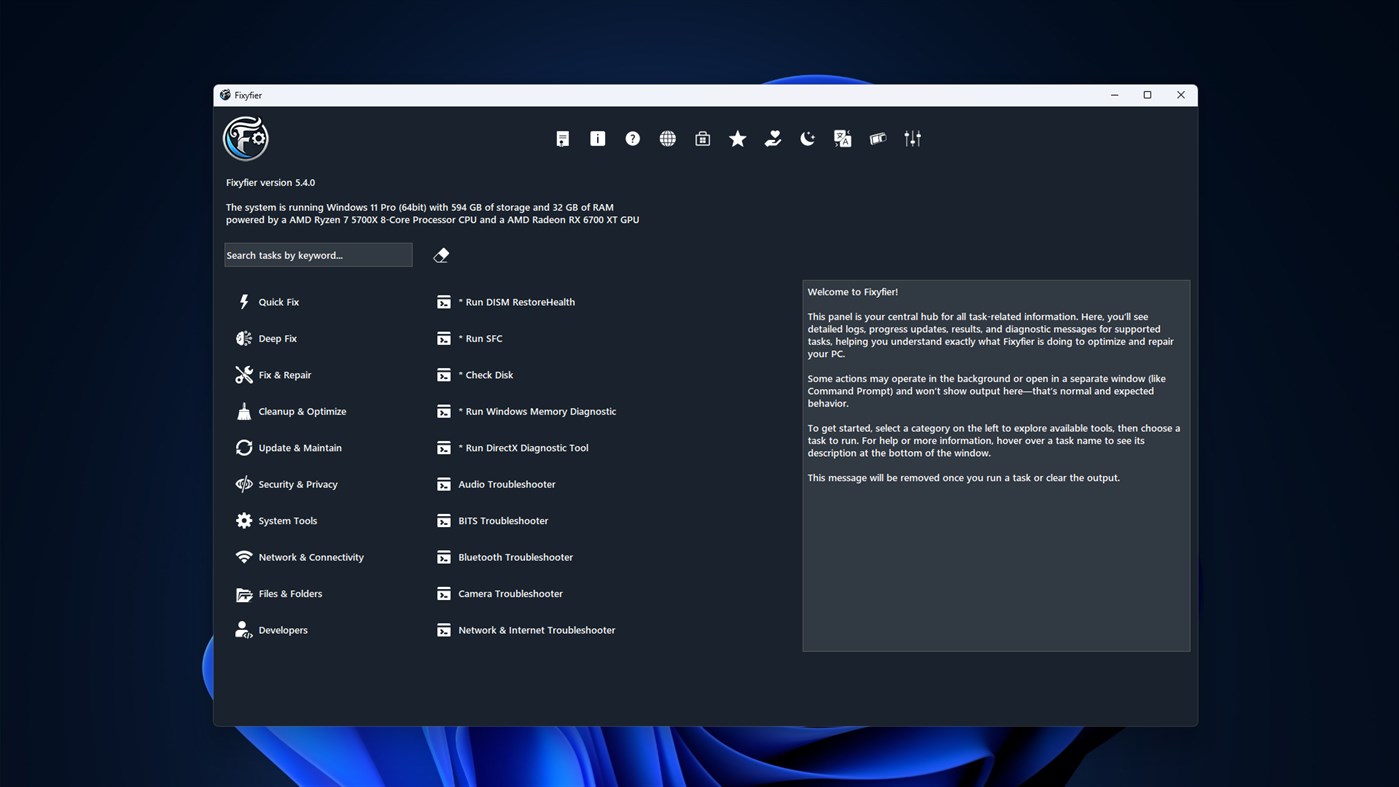Open the Developers category
Image resolution: width=1399 pixels, height=787 pixels.
point(271,631)
